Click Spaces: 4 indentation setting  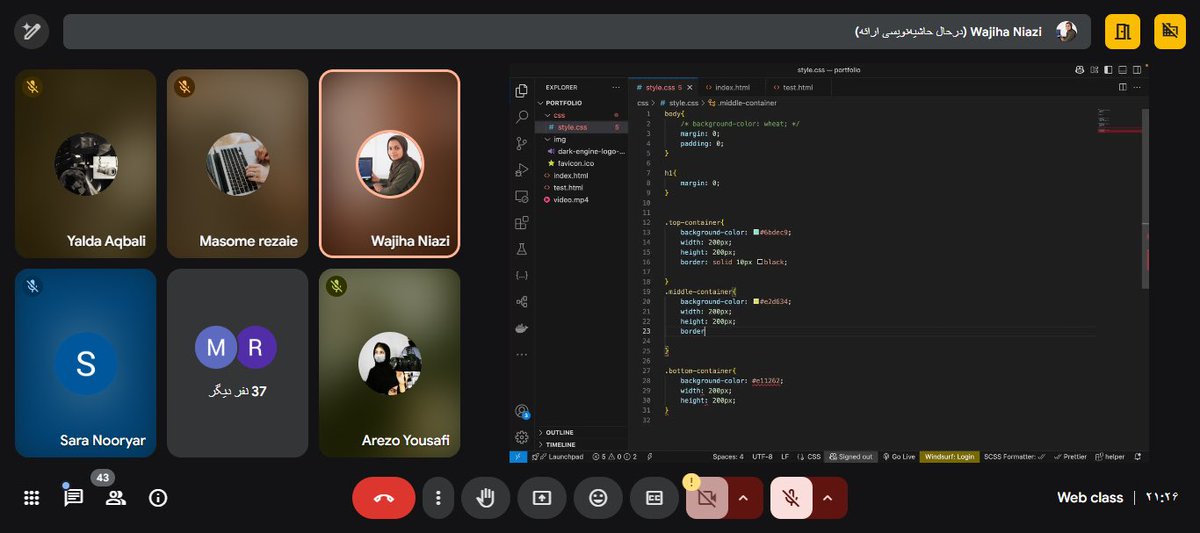tap(728, 456)
